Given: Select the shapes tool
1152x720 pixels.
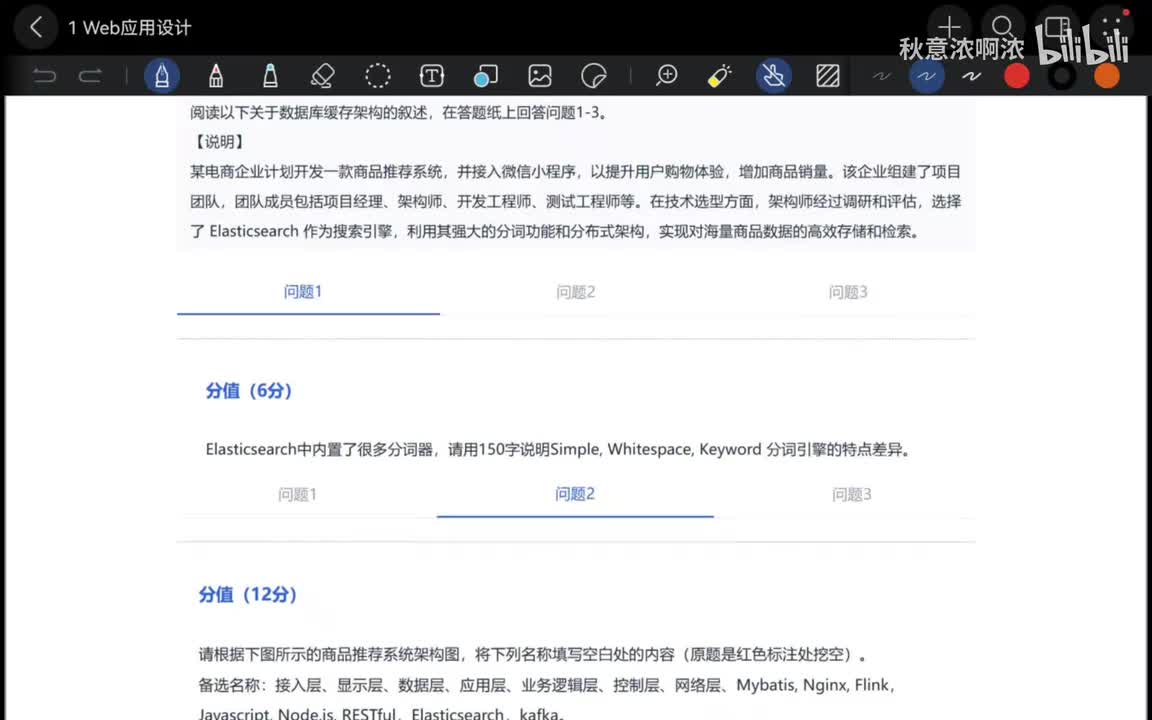Looking at the screenshot, I should coord(486,76).
